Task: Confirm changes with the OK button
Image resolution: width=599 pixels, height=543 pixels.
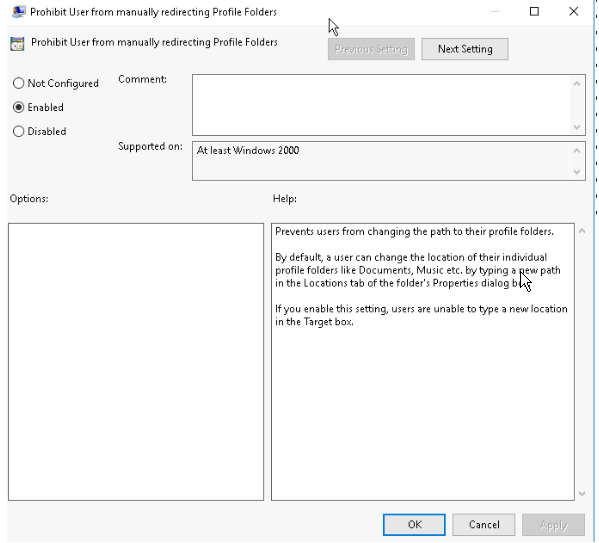Action: (x=414, y=525)
